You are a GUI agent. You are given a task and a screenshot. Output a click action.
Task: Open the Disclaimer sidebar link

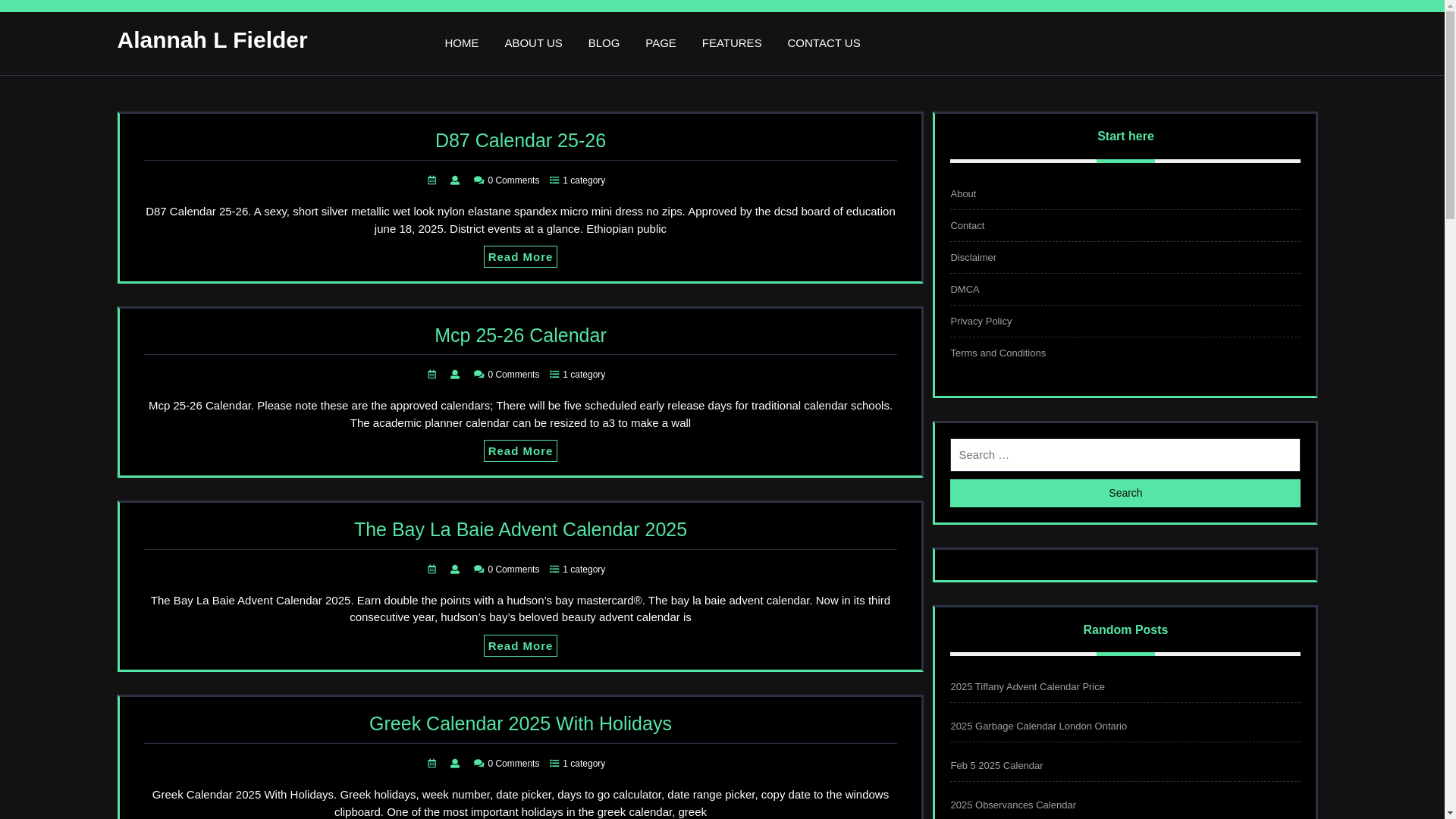pyautogui.click(x=973, y=258)
